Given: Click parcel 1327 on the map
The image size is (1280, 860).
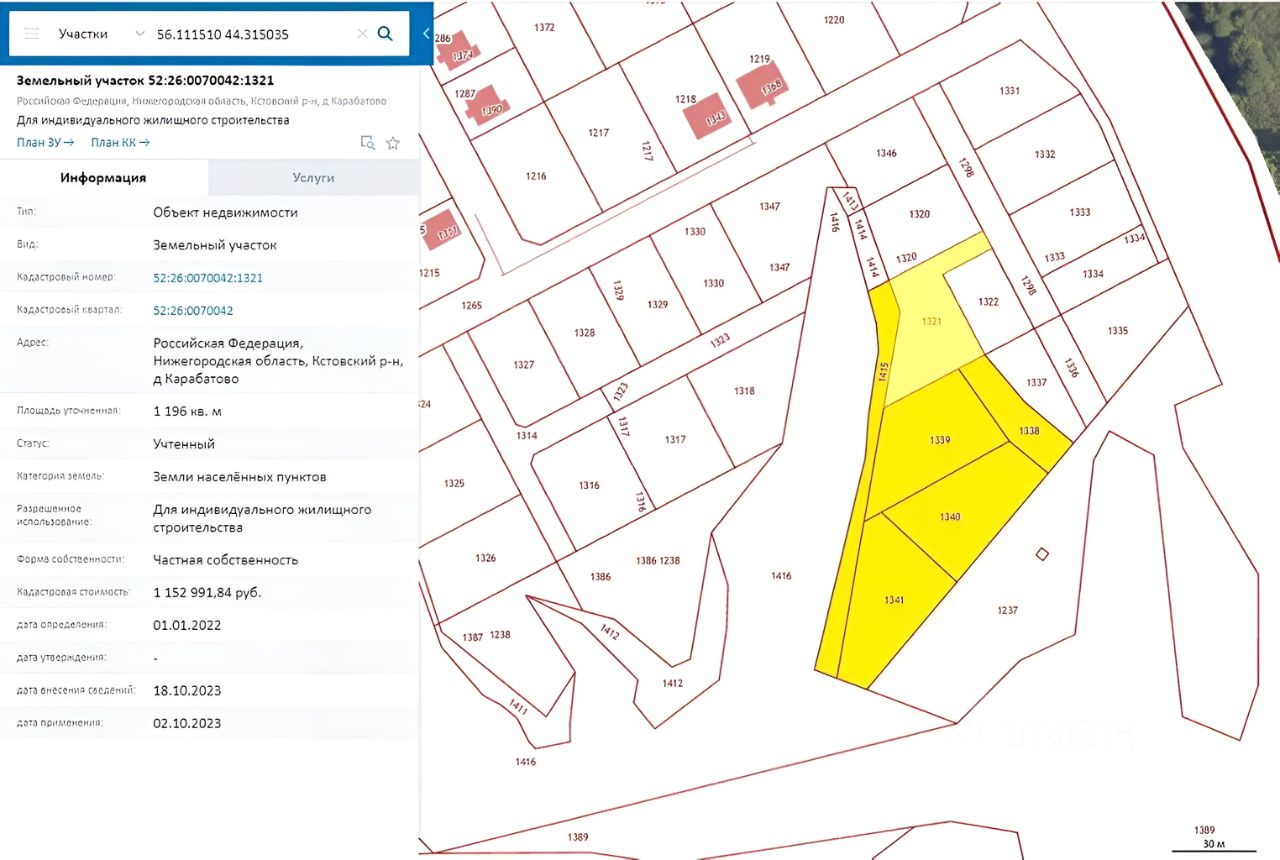Looking at the screenshot, I should 523,365.
